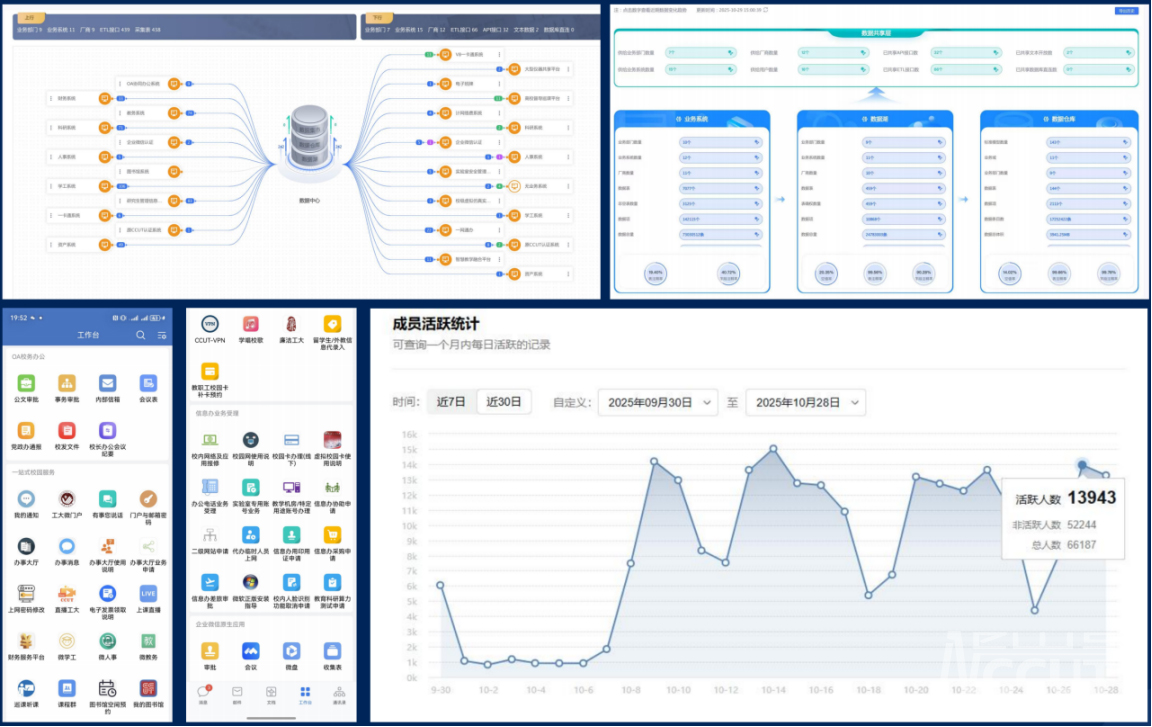The width and height of the screenshot is (1152, 727).
Task: Open the 公文审批 app icon
Action: click(x=26, y=384)
